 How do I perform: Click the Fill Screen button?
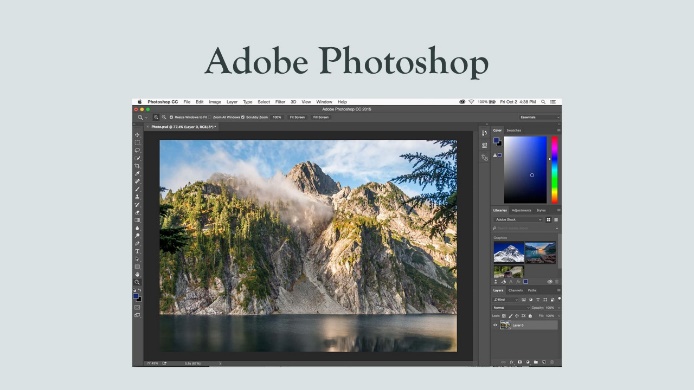click(x=321, y=117)
